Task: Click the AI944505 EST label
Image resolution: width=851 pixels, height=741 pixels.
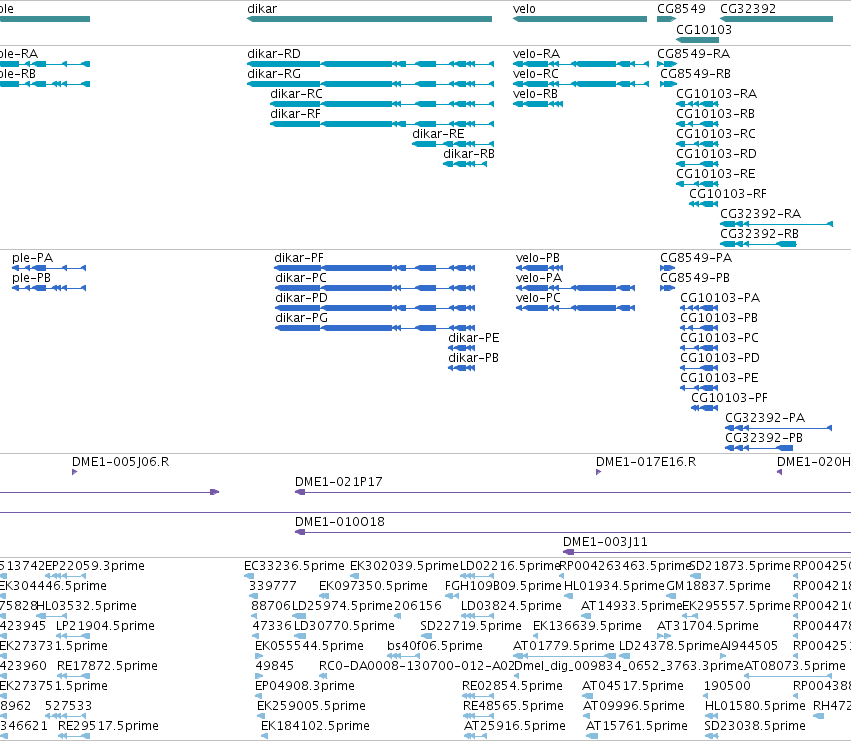Action: tap(749, 646)
